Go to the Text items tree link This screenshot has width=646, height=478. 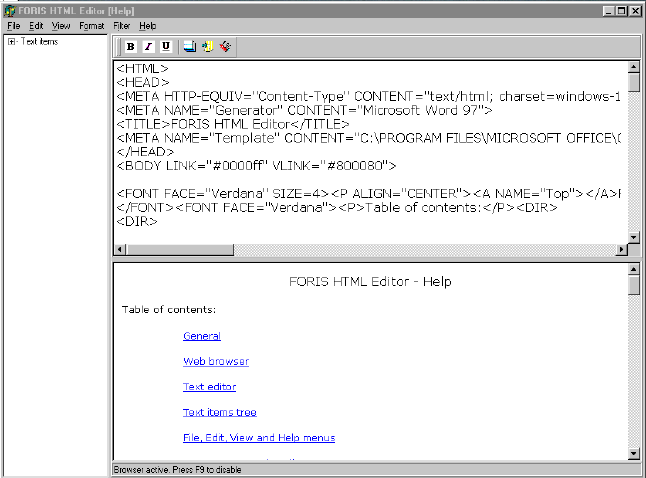pos(219,412)
